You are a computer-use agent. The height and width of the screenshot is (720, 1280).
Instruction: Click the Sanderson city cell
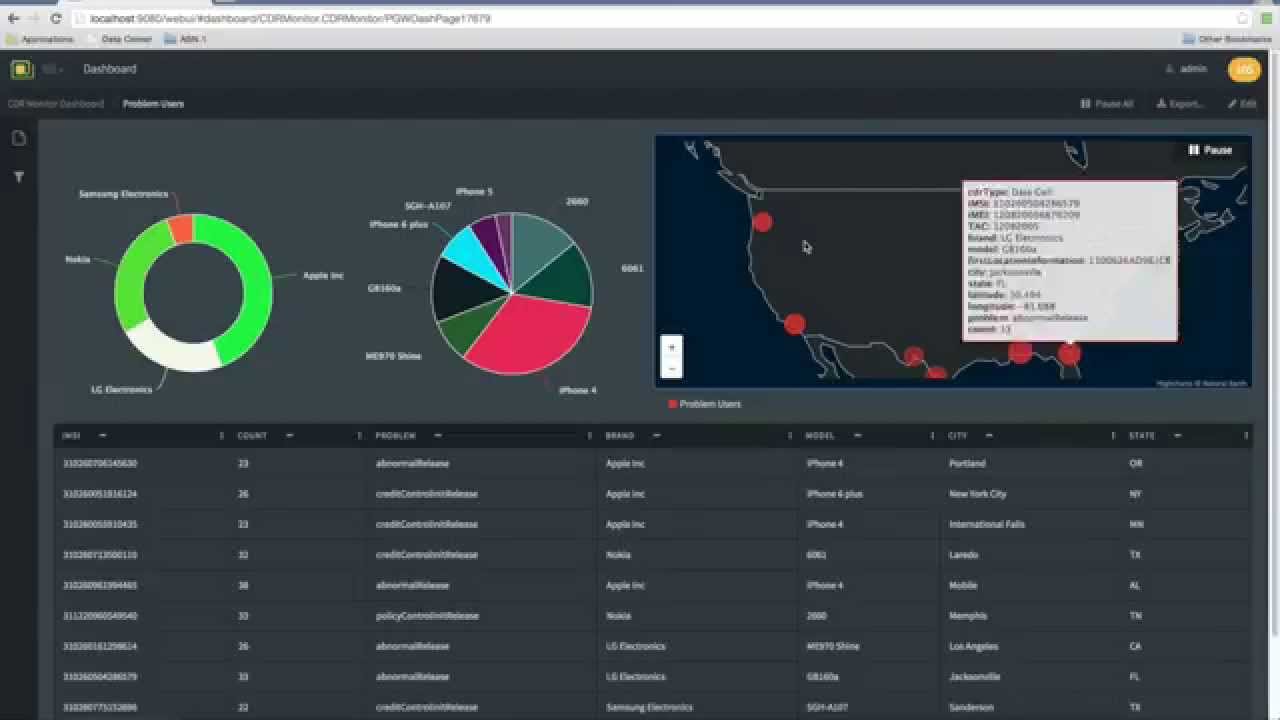coord(972,707)
